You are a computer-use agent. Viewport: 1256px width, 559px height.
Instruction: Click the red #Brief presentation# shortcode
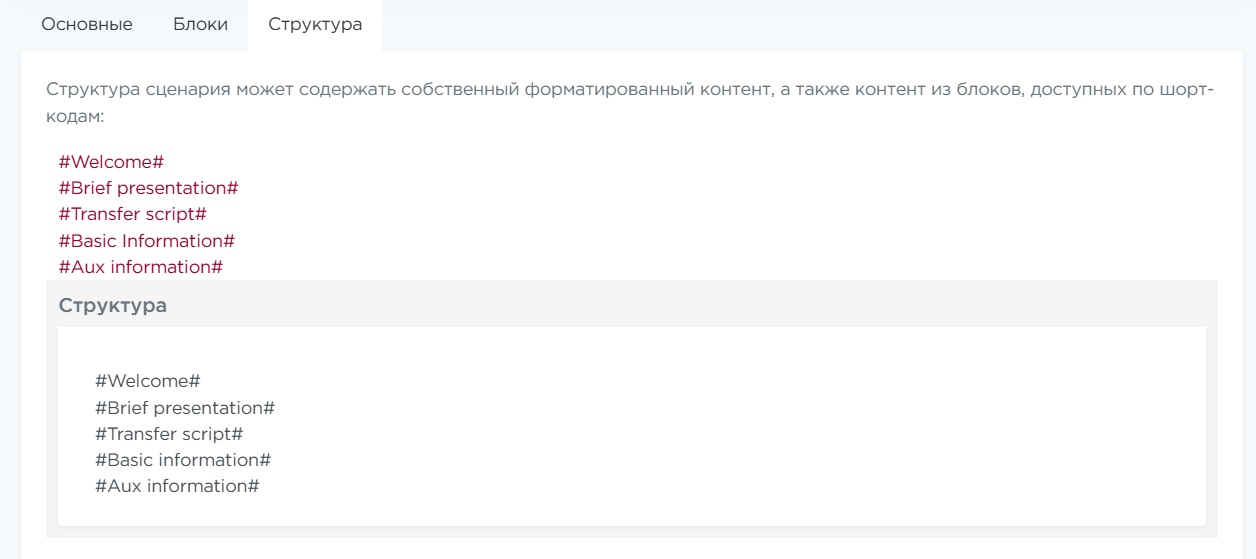148,188
